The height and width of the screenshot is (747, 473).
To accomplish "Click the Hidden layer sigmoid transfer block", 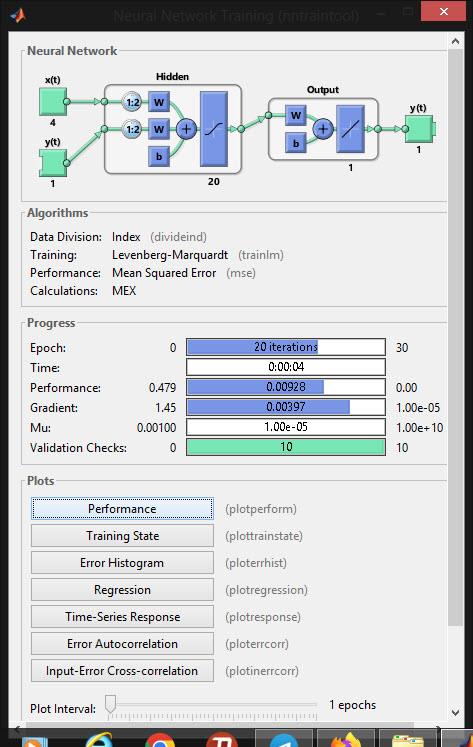I will click(x=214, y=129).
